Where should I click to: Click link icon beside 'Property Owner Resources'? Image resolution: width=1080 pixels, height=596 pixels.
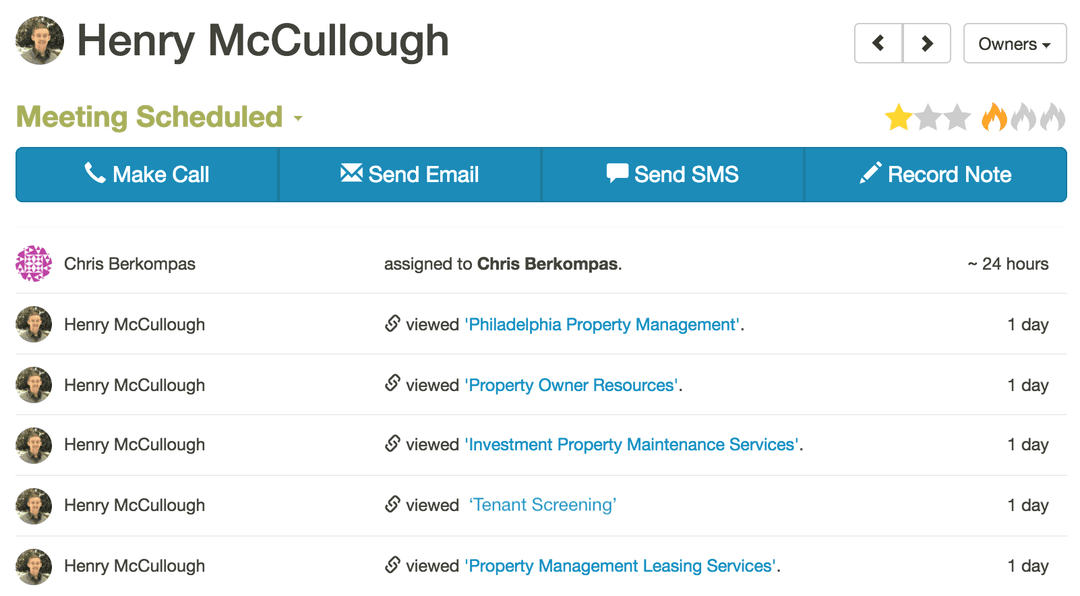coord(393,384)
